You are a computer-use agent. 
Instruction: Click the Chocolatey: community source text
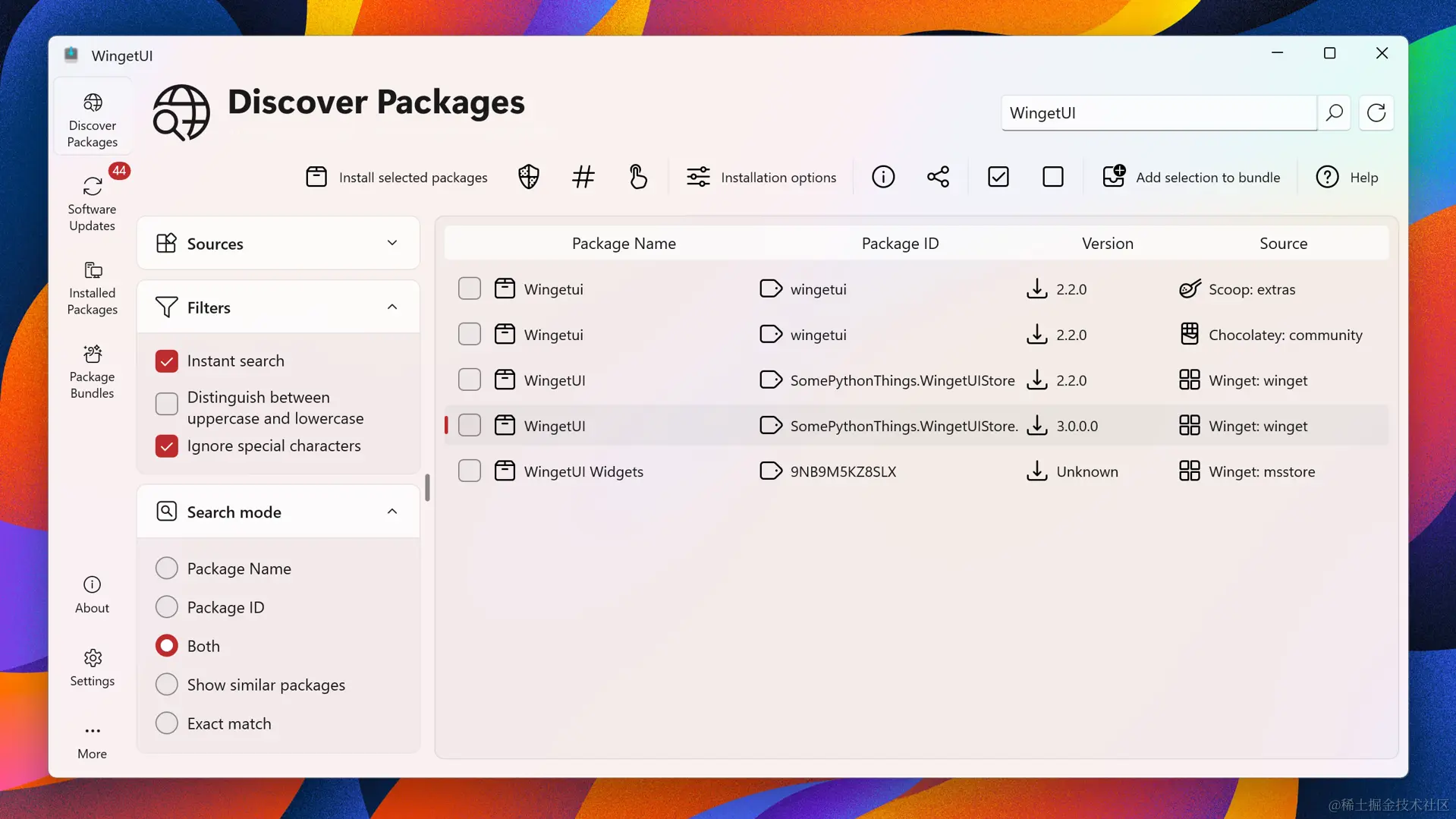pyautogui.click(x=1285, y=335)
